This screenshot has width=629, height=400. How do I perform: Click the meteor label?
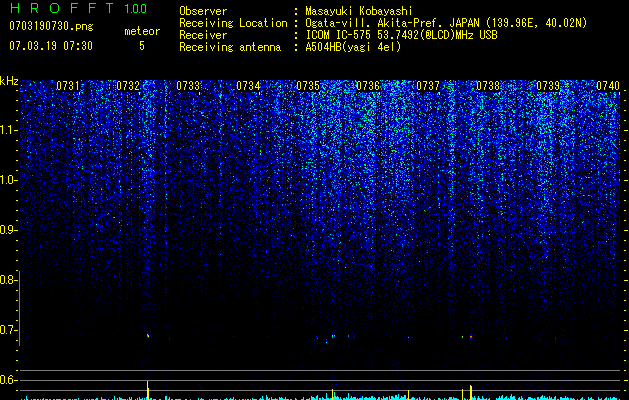click(x=142, y=31)
